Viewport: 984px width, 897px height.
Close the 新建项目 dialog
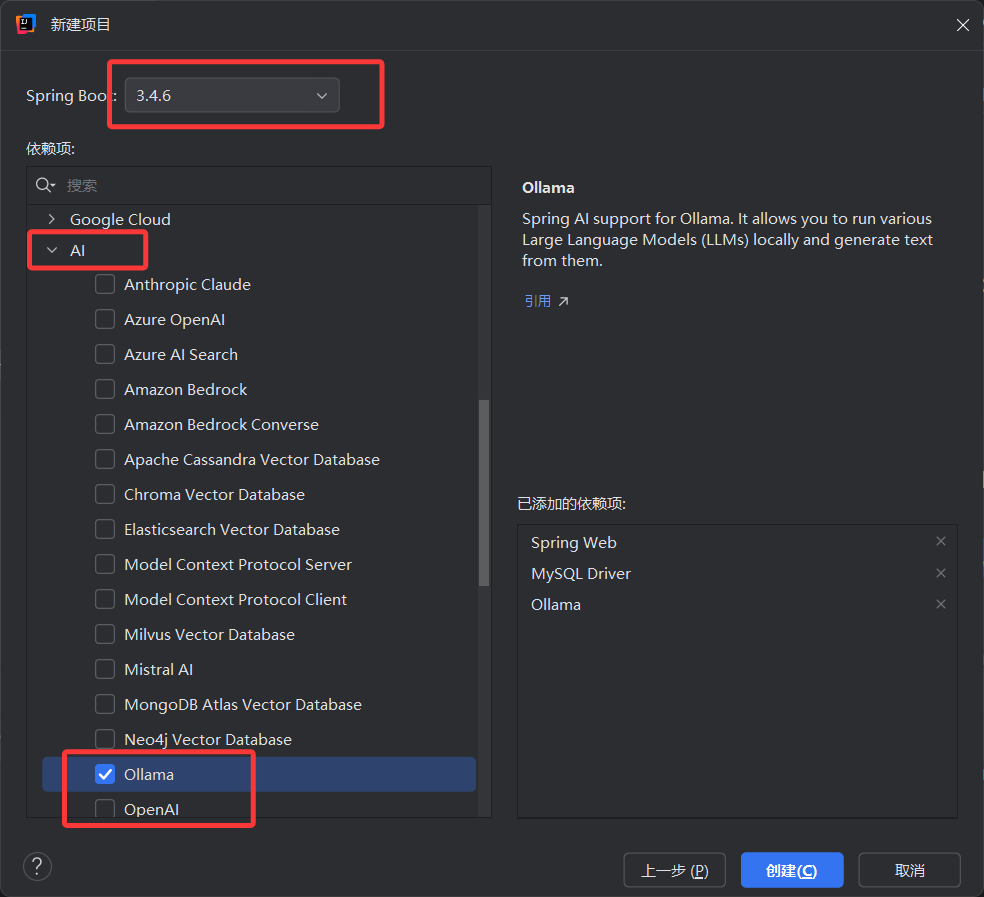963,24
